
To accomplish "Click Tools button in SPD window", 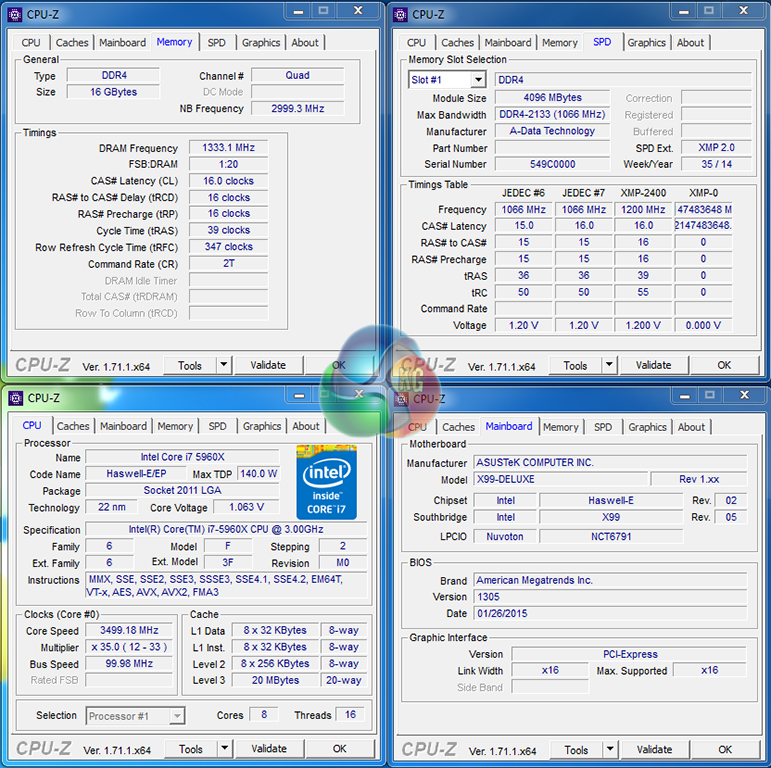I will pyautogui.click(x=576, y=365).
